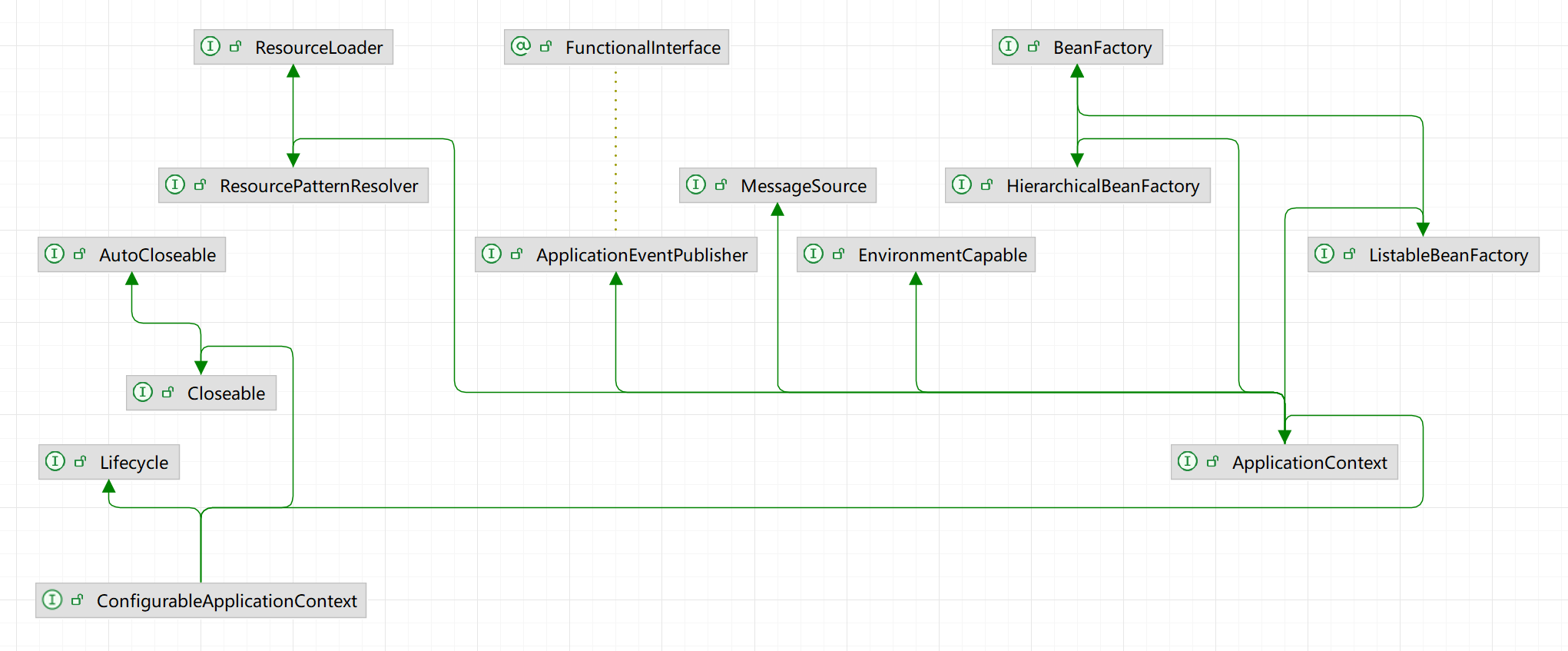
Task: Click the interface icon on Closeable node
Action: coord(143,392)
